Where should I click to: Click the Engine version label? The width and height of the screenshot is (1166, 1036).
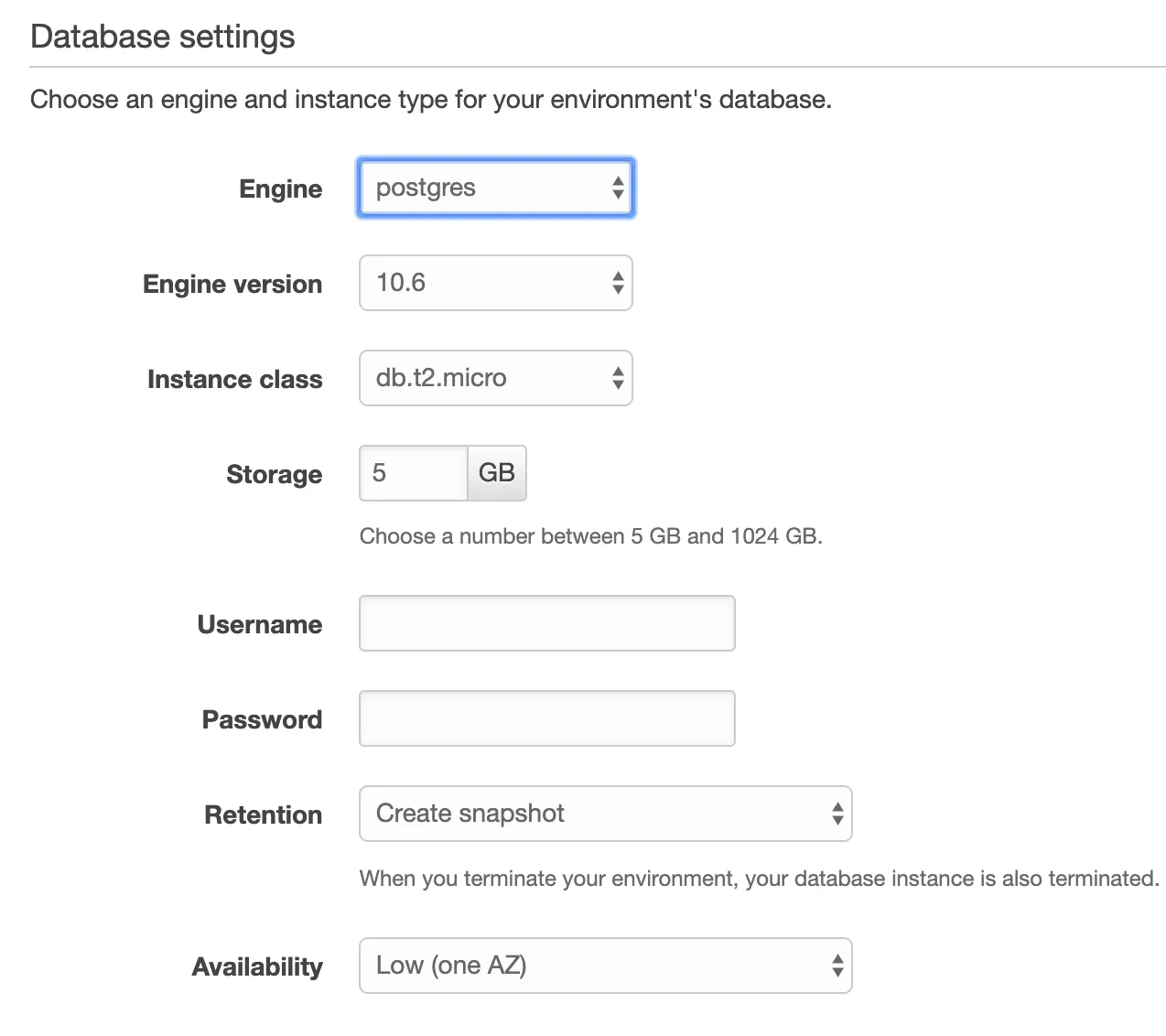(x=232, y=285)
